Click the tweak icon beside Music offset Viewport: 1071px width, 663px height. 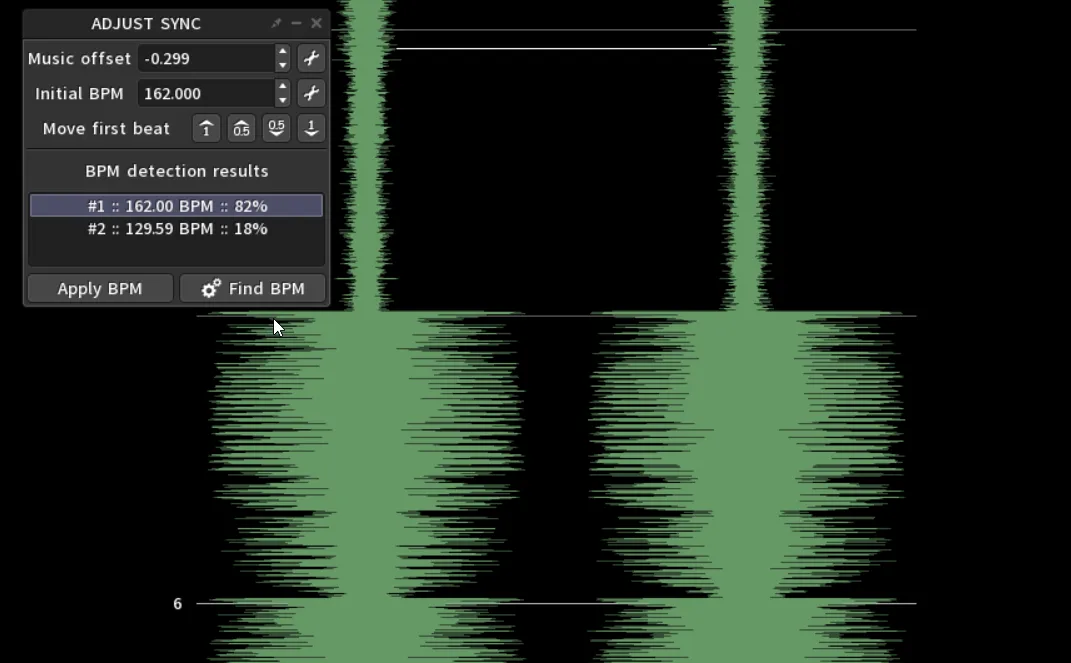311,59
